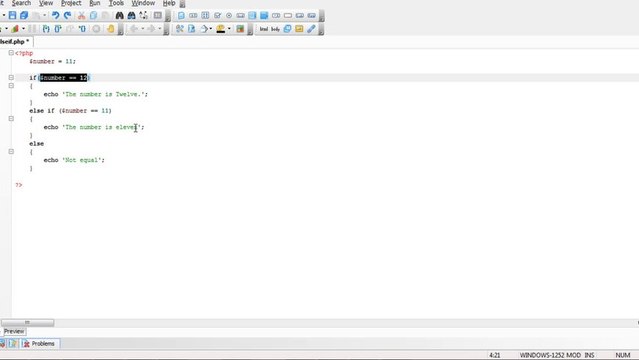Click the Replace text toolbar icon
639x360 pixels.
143,15
